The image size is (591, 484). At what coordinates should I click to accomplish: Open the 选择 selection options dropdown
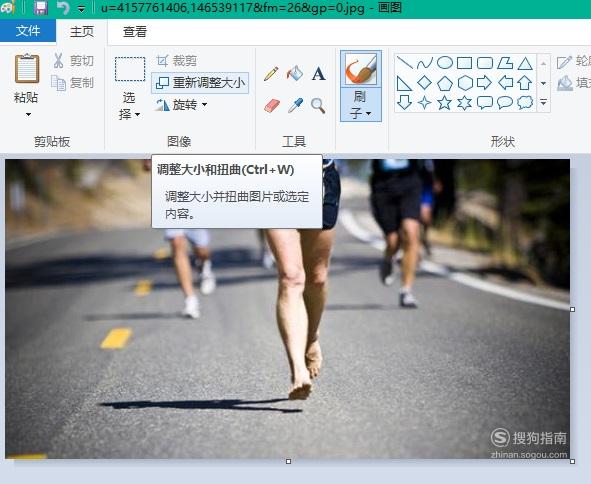click(129, 106)
